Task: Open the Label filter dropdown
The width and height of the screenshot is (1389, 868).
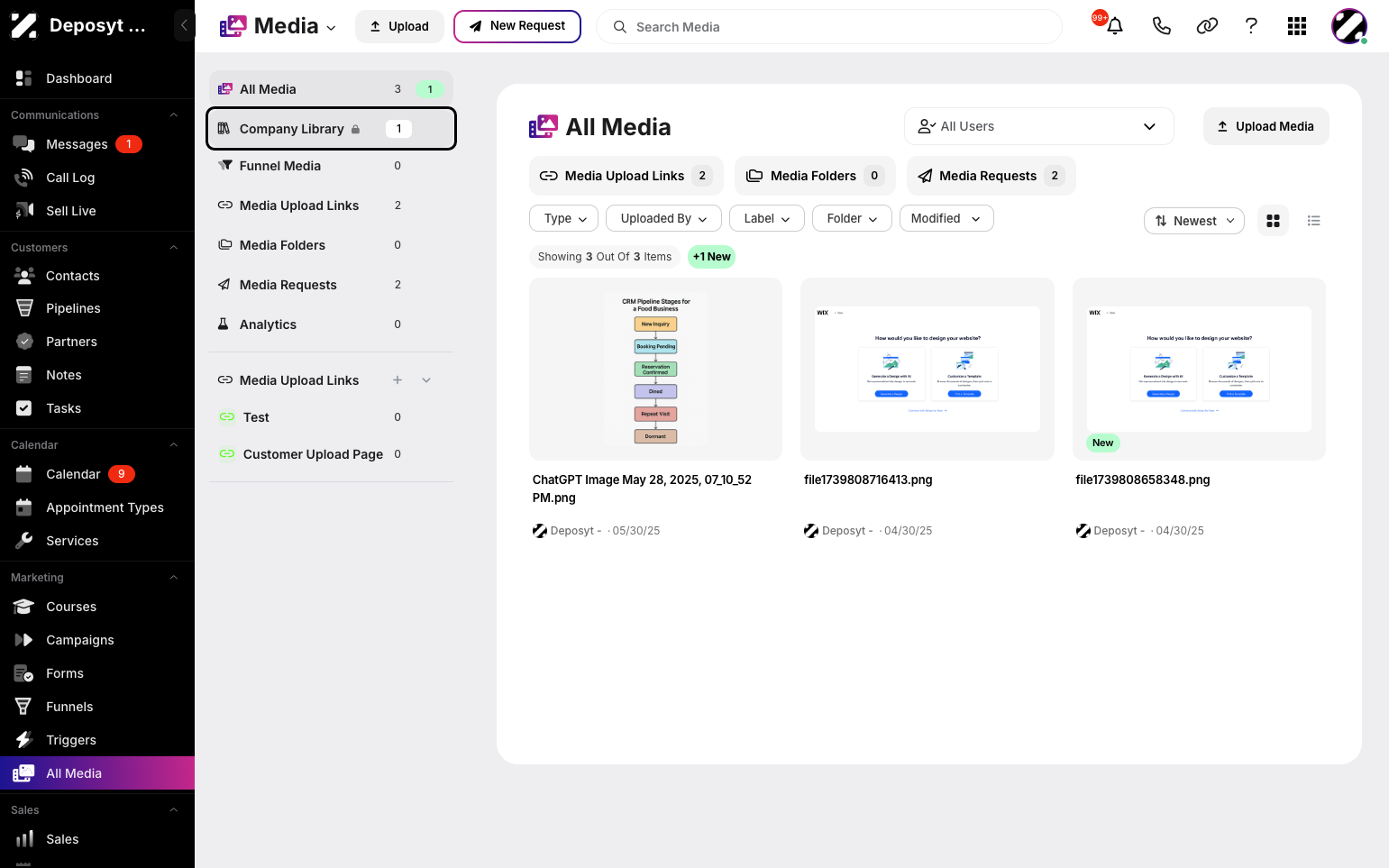Action: click(x=767, y=218)
